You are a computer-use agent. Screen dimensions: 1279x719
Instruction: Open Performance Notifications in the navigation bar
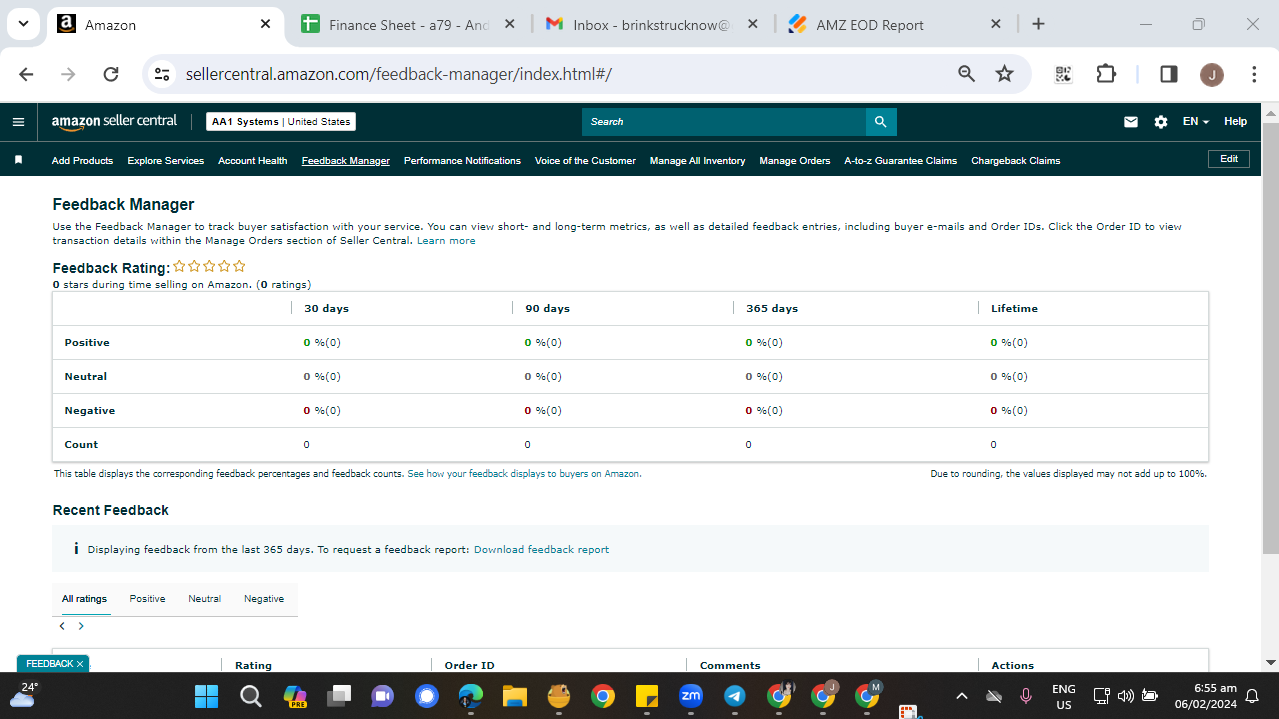(x=462, y=161)
